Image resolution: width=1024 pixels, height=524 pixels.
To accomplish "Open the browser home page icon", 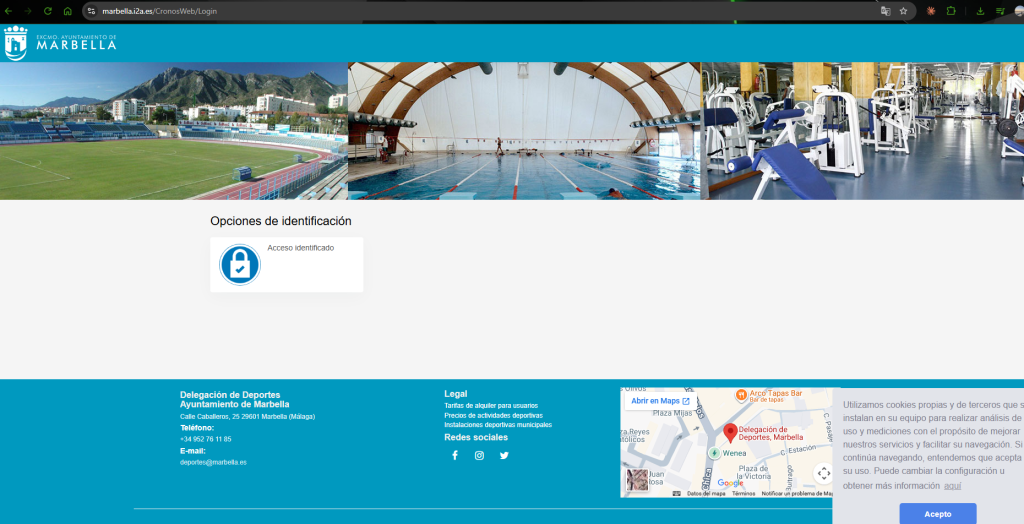I will pyautogui.click(x=68, y=11).
